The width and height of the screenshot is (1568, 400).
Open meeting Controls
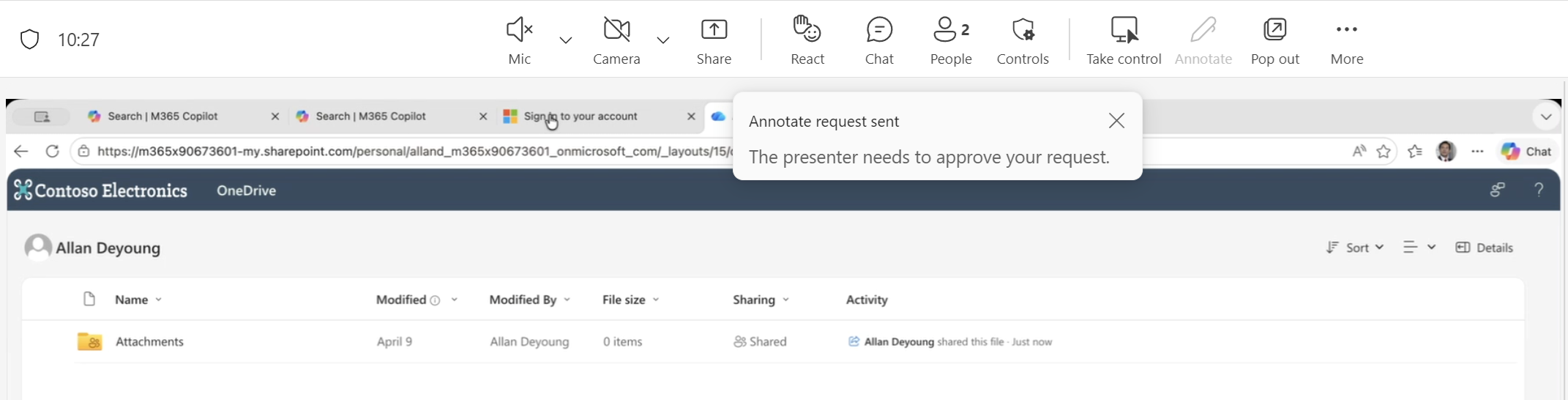[1023, 40]
